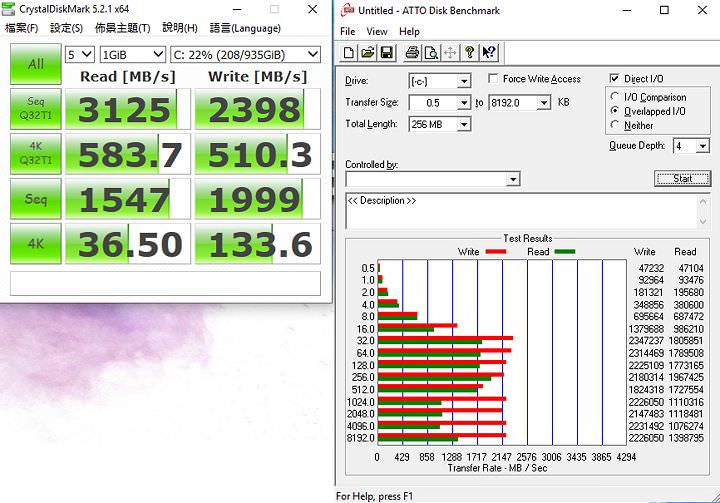Screen dimensions: 720x503
Task: Open the 說明(H) menu in CrystalDiskMark
Action: [180, 28]
